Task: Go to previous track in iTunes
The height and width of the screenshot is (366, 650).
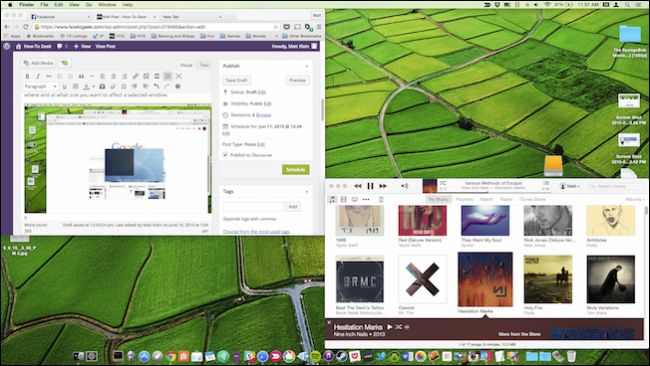Action: (x=358, y=186)
